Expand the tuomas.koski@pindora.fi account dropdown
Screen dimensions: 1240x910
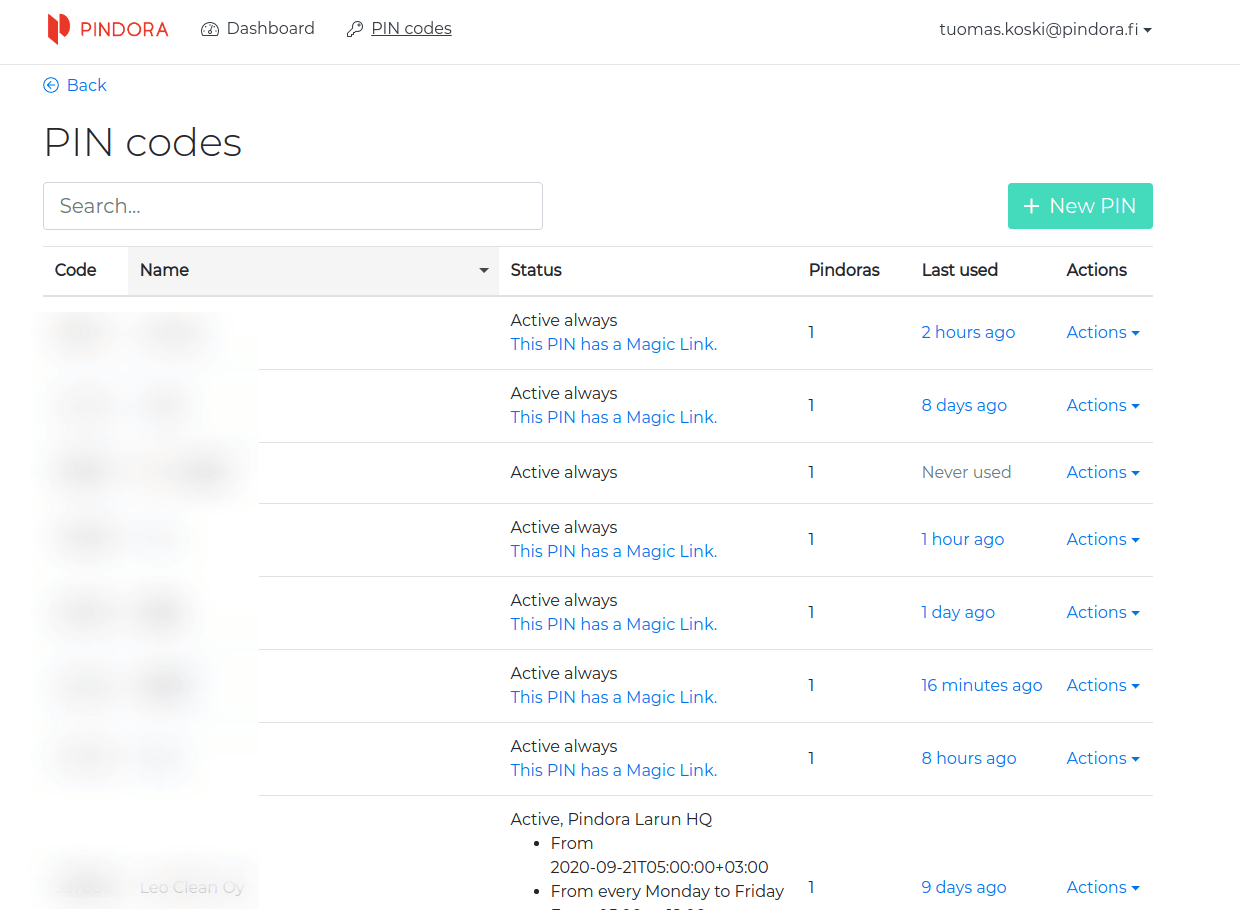tap(1045, 29)
